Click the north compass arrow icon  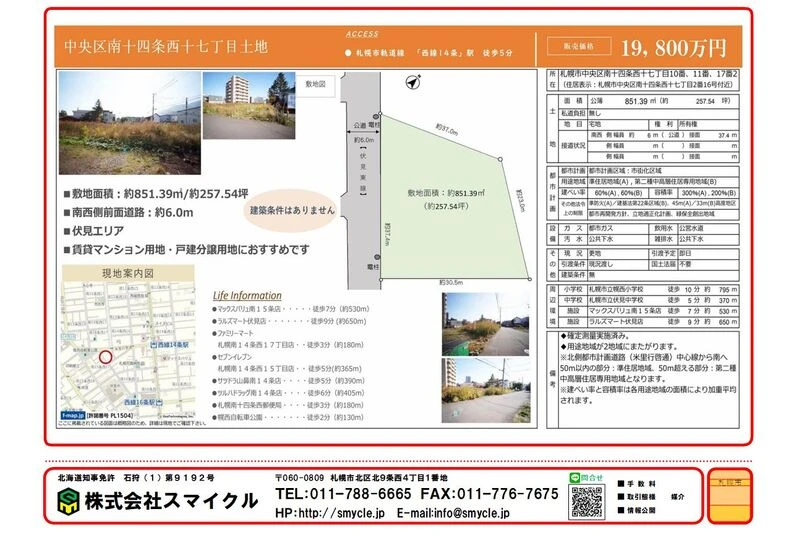413,82
